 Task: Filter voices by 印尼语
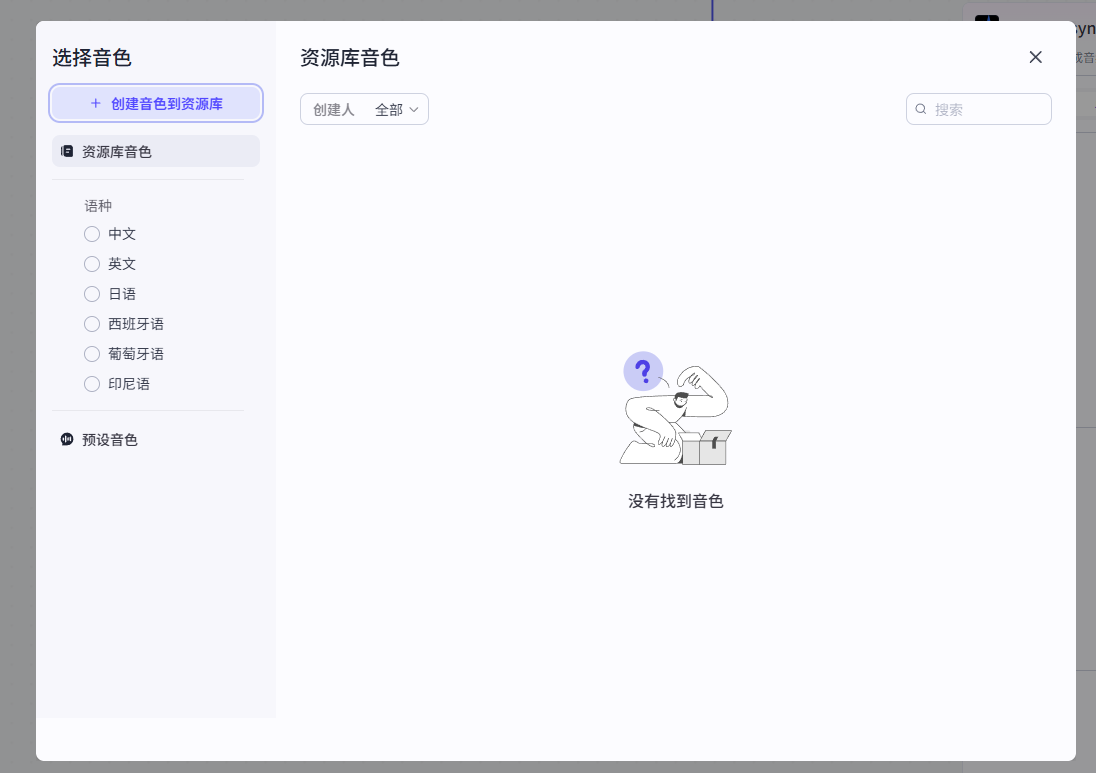(x=92, y=384)
